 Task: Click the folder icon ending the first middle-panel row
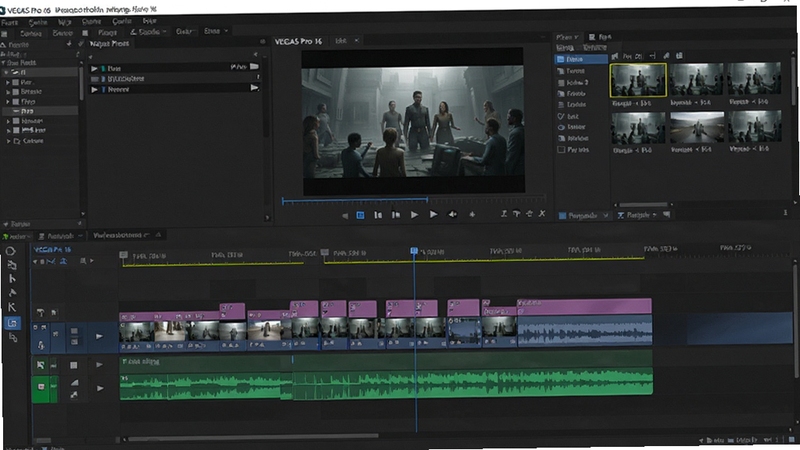click(x=254, y=67)
